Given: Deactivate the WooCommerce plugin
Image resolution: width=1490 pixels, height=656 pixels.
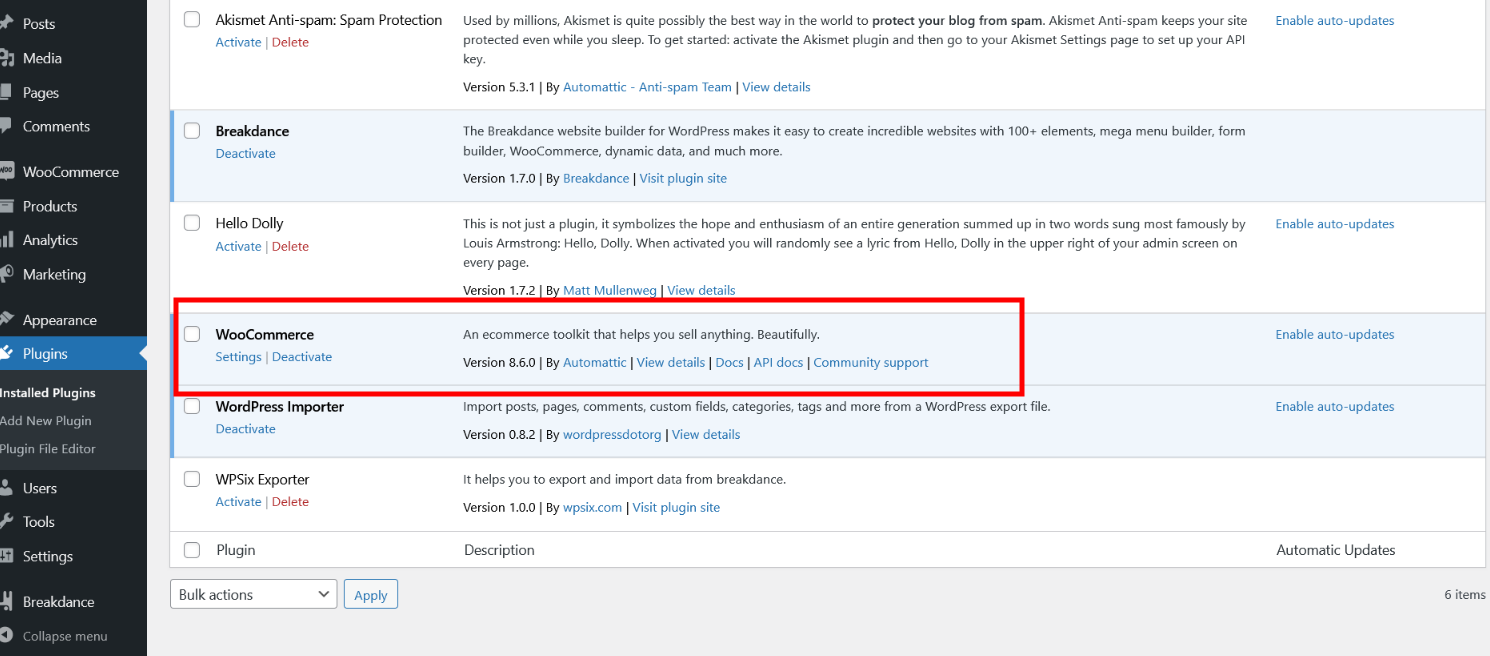Looking at the screenshot, I should (x=302, y=356).
